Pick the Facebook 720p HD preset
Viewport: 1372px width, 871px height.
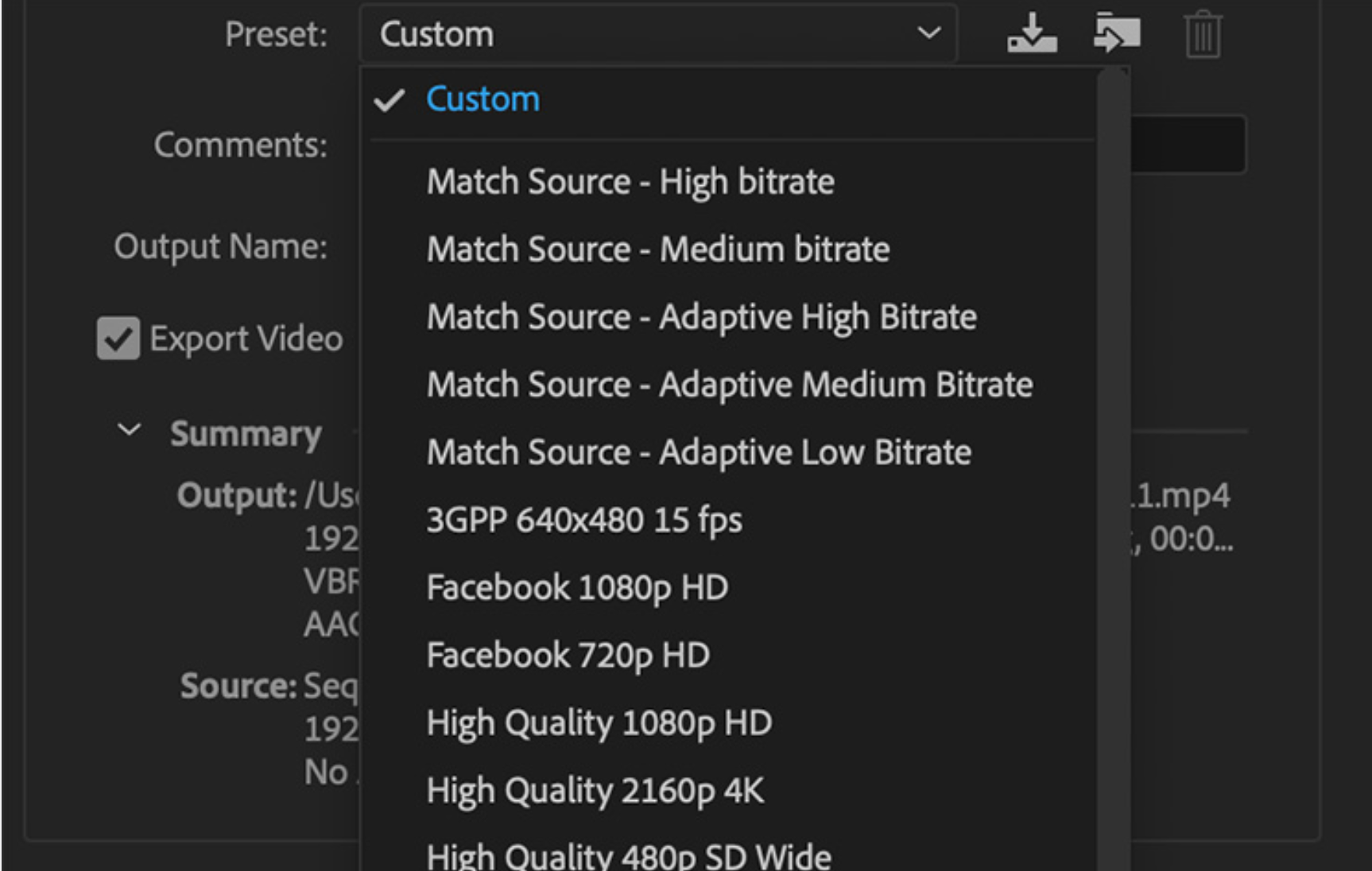coord(568,655)
